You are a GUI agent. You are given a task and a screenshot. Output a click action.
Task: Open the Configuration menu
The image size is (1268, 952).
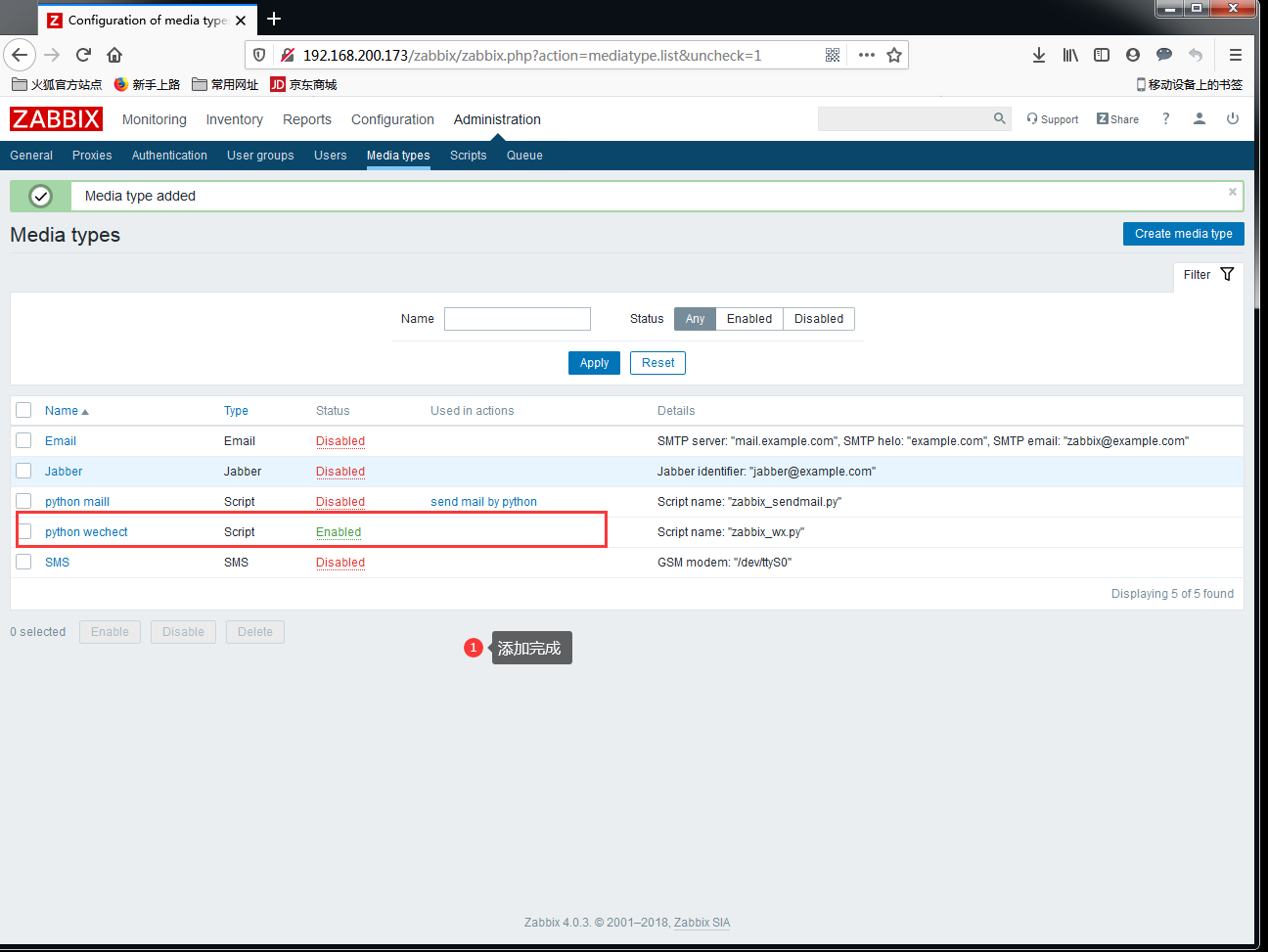coord(392,119)
